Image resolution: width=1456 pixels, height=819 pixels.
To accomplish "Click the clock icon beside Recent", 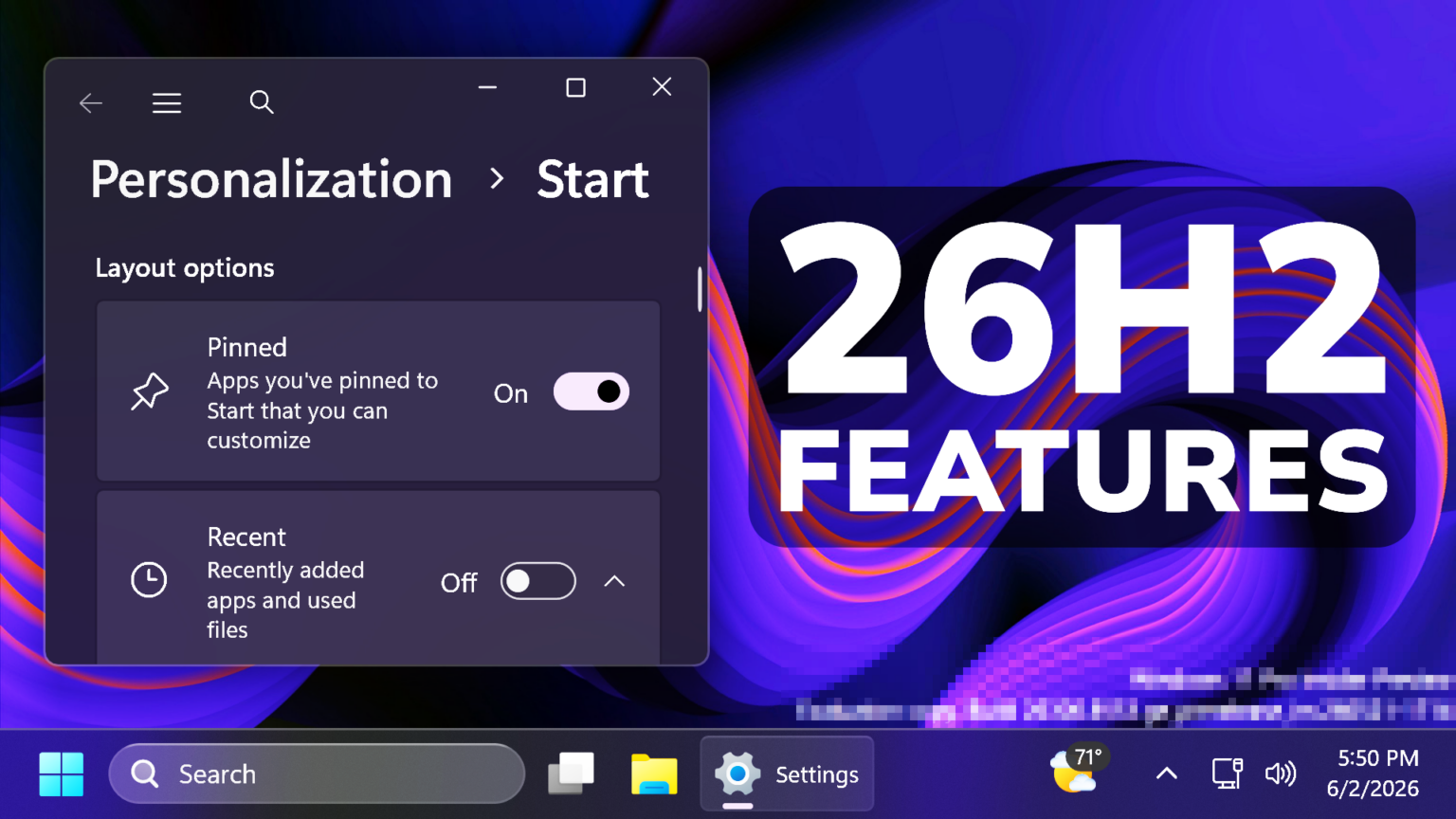I will tap(149, 580).
